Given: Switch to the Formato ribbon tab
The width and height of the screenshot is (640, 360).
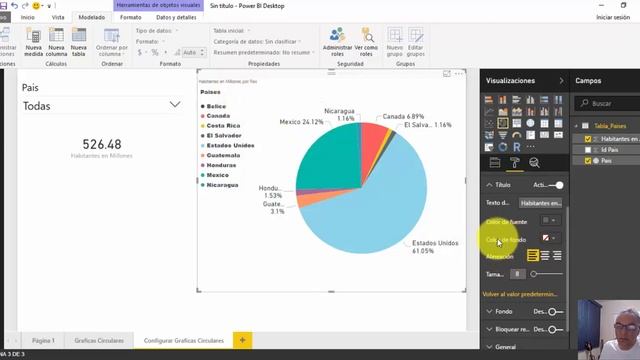Looking at the screenshot, I should pos(131,17).
